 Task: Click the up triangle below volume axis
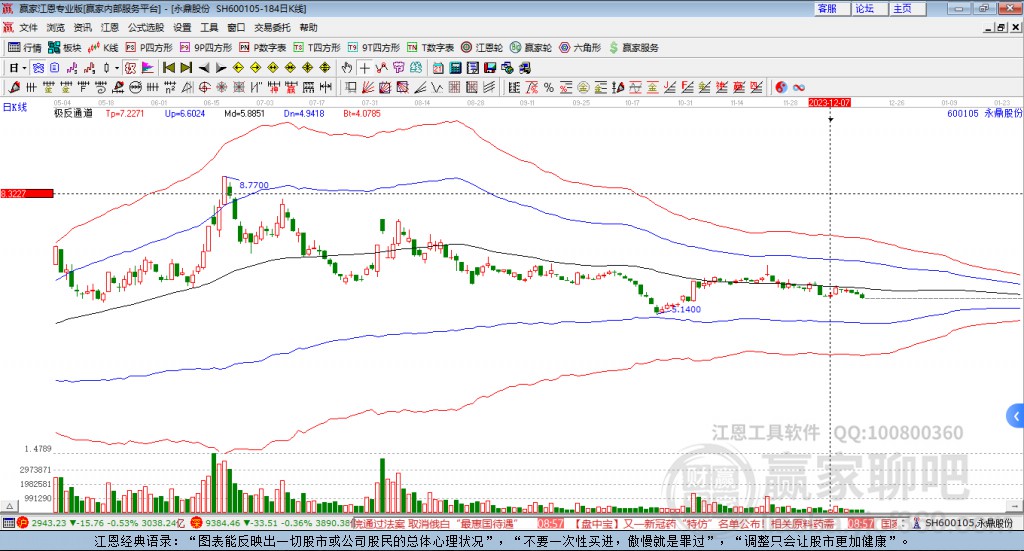click(9, 506)
